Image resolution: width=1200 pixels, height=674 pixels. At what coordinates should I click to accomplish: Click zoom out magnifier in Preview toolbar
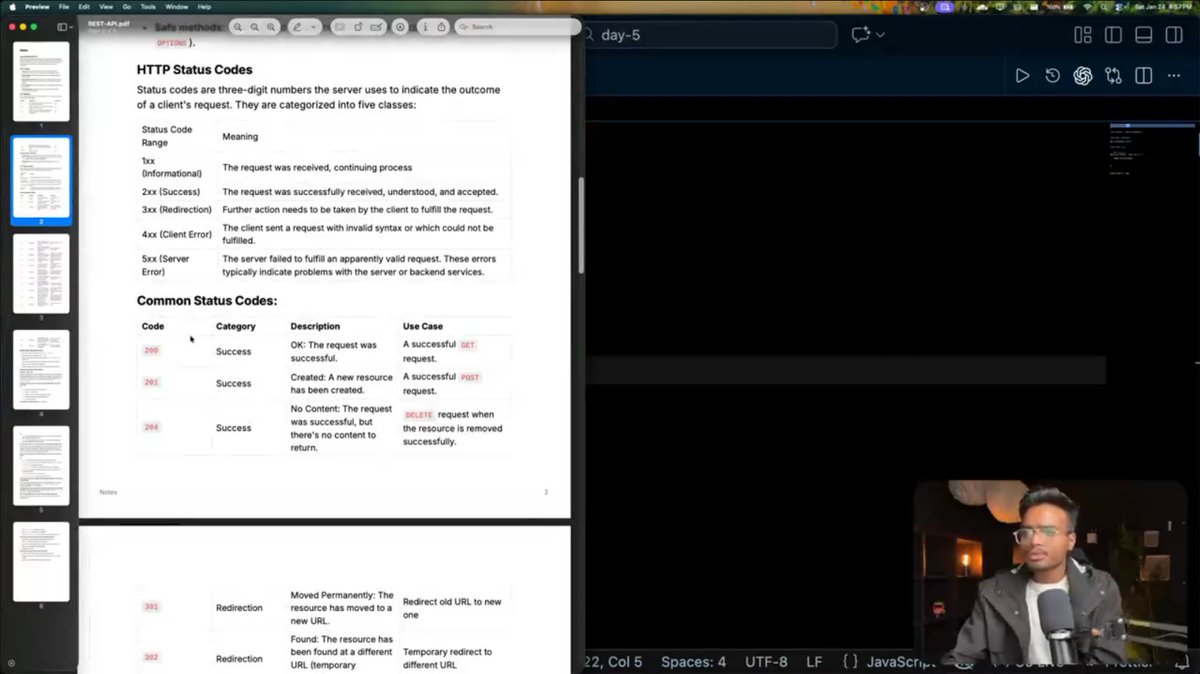point(237,27)
